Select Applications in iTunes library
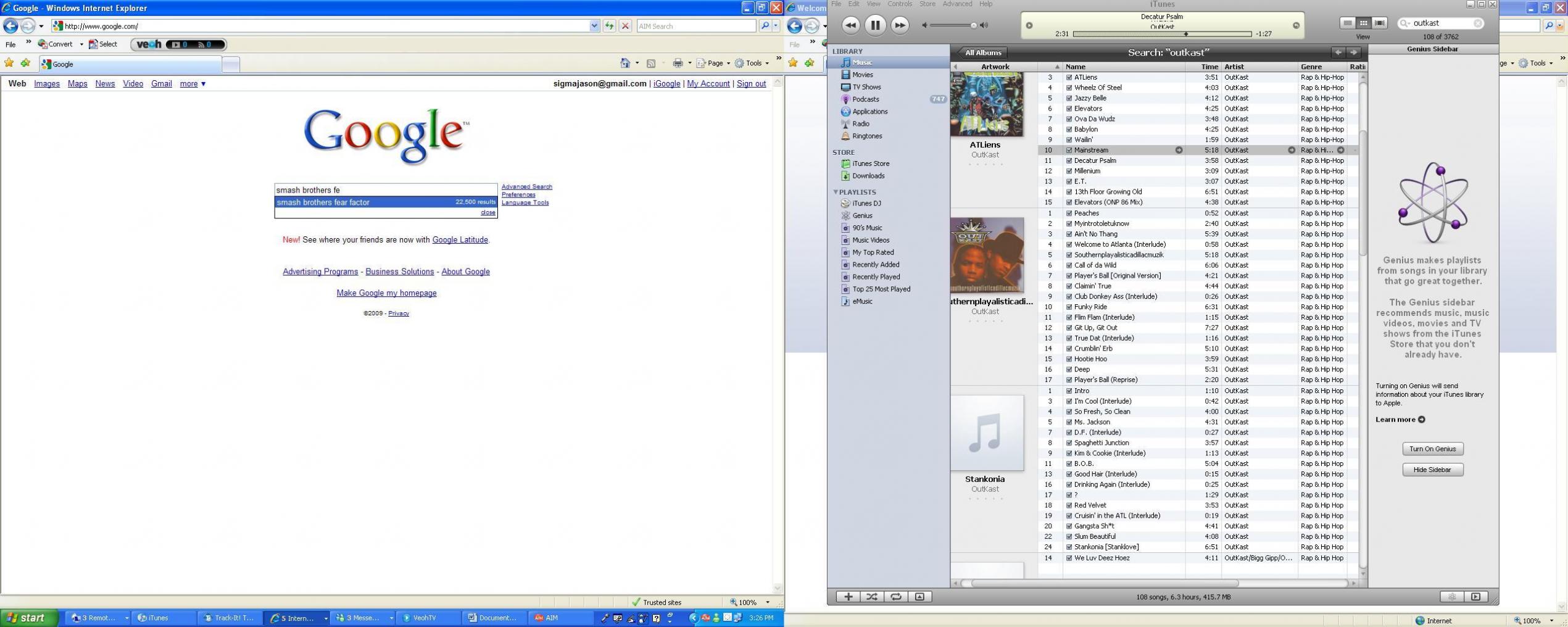This screenshot has height=627, width=1568. (869, 112)
